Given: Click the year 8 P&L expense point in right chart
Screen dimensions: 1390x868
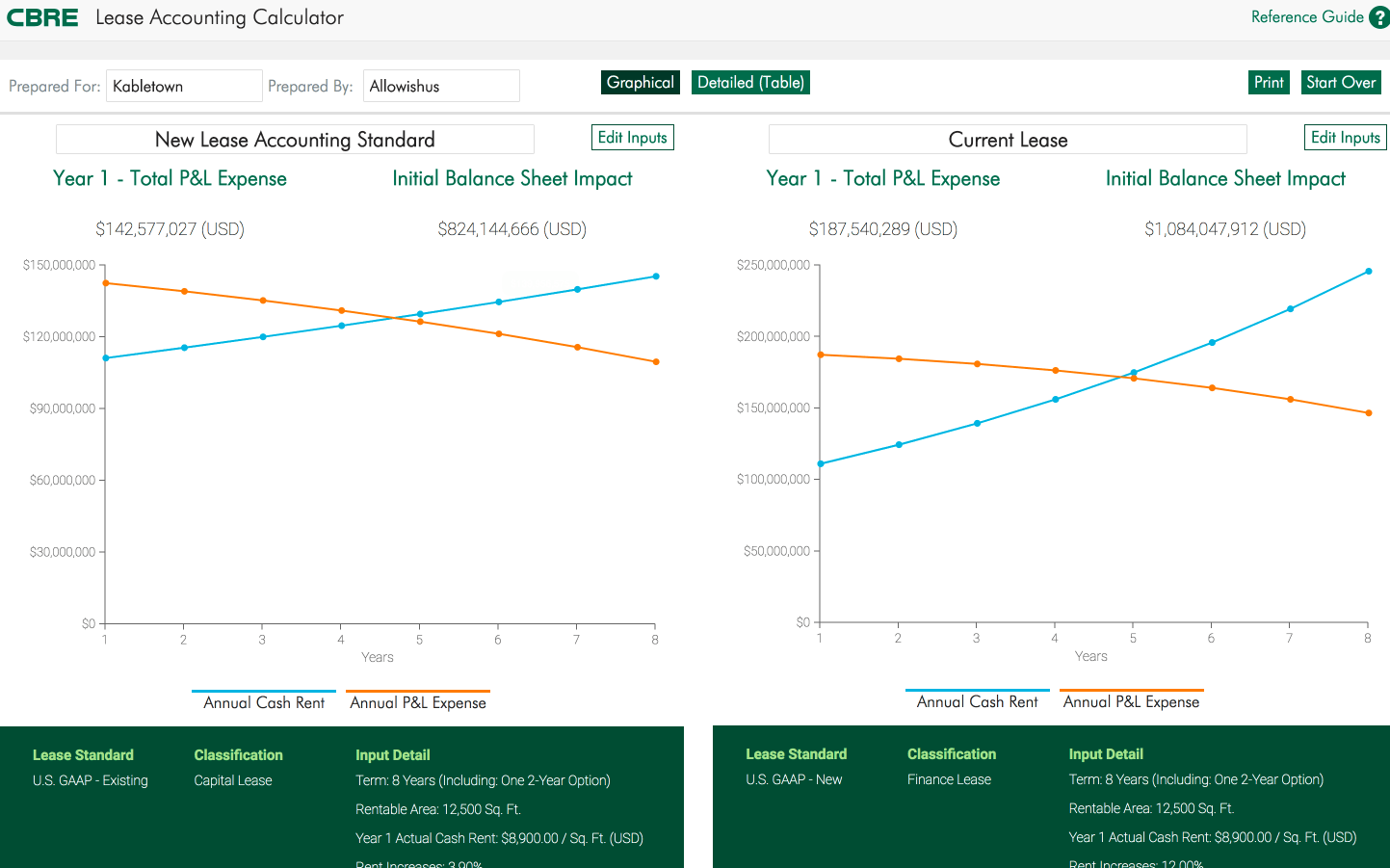Looking at the screenshot, I should 1369,413.
